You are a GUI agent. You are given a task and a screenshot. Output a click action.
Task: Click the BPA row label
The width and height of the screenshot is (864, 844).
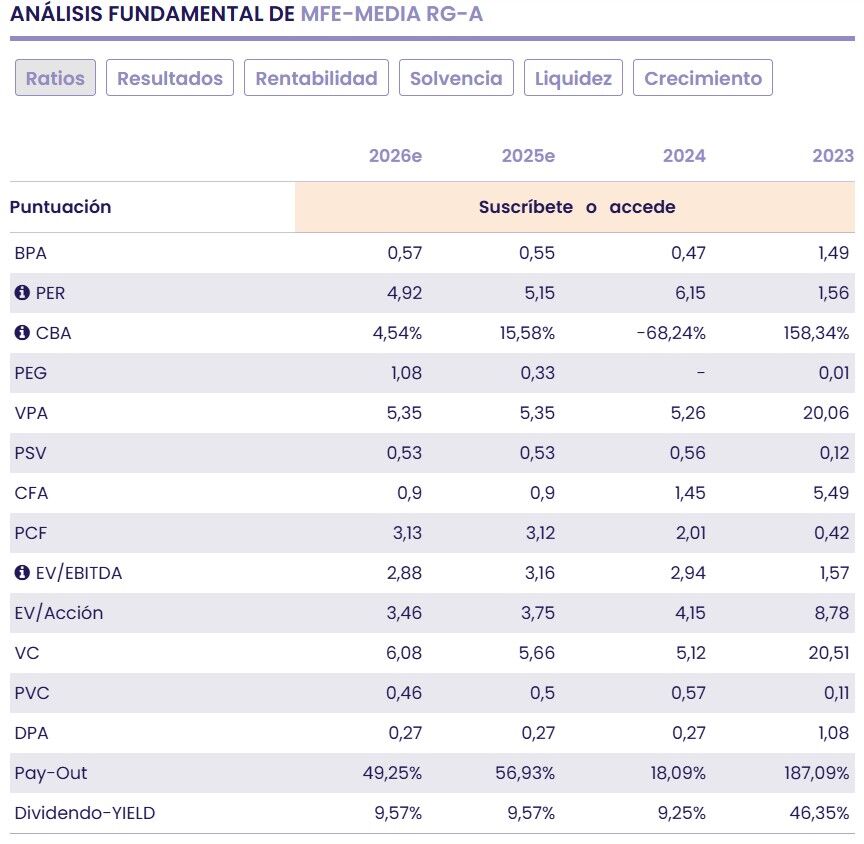click(31, 253)
